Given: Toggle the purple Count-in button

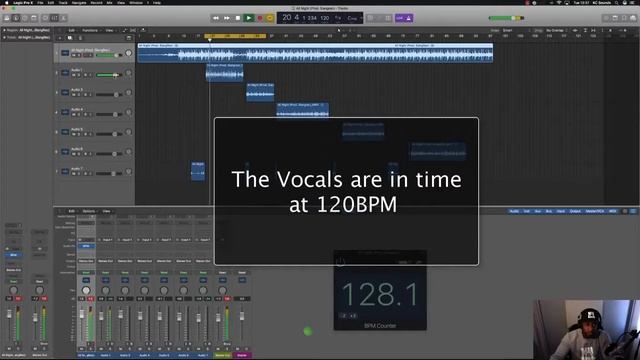Looking at the screenshot, I should click(399, 18).
